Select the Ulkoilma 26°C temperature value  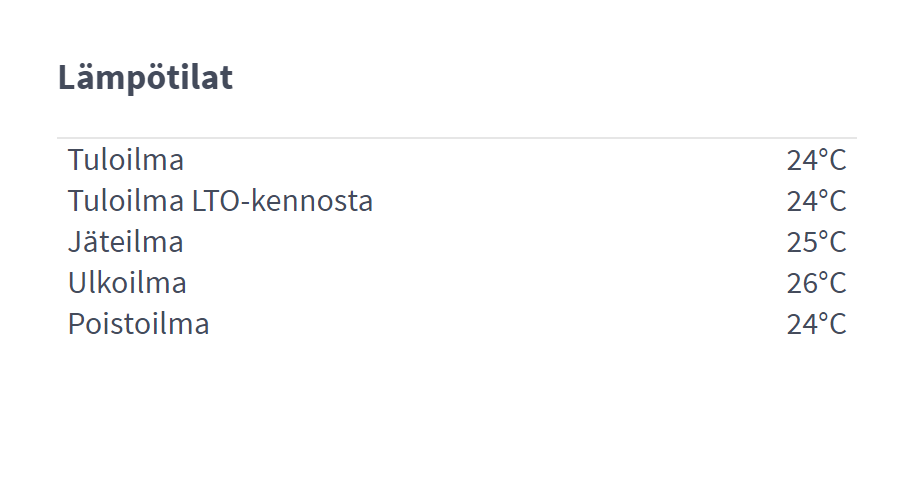pyautogui.click(x=816, y=283)
